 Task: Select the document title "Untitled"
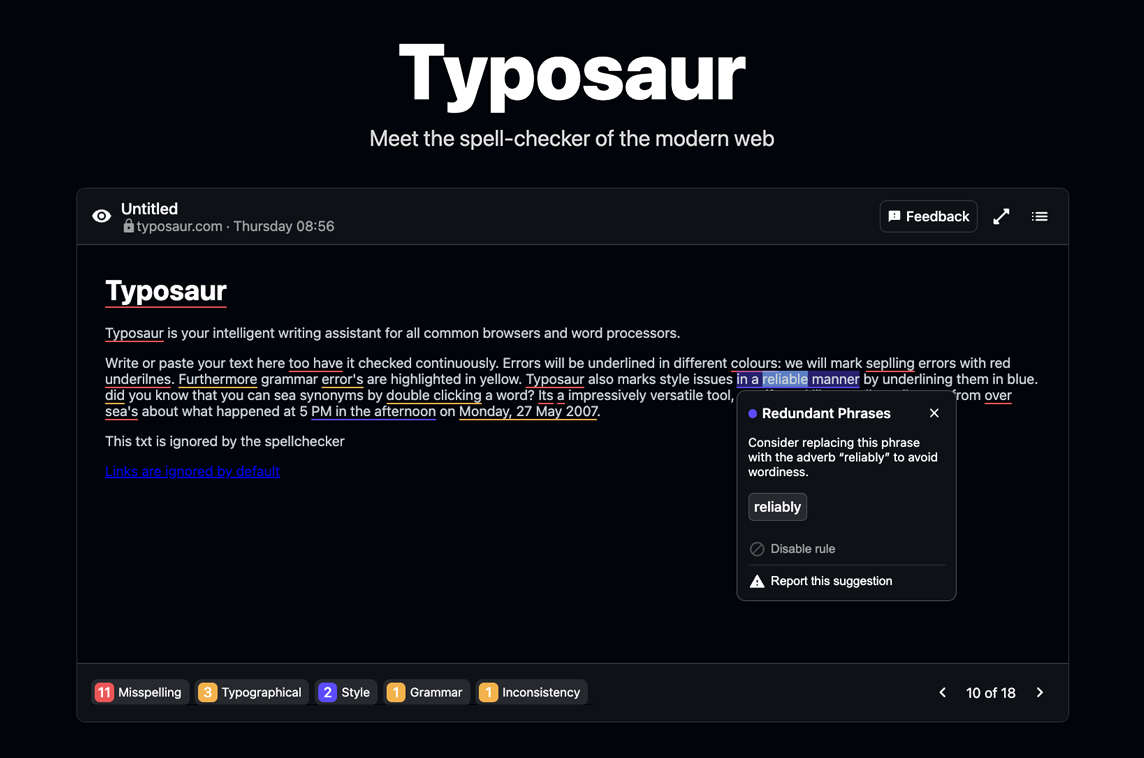150,209
